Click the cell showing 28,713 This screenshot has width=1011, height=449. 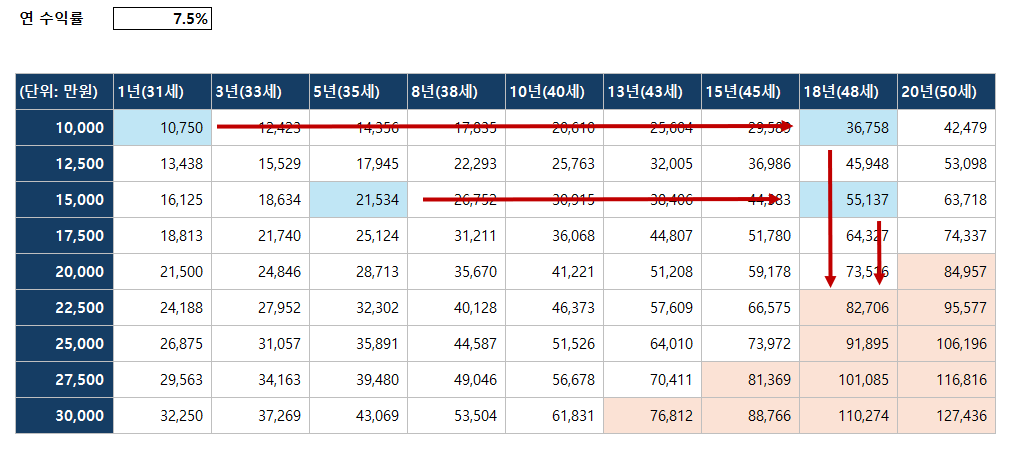pos(358,272)
